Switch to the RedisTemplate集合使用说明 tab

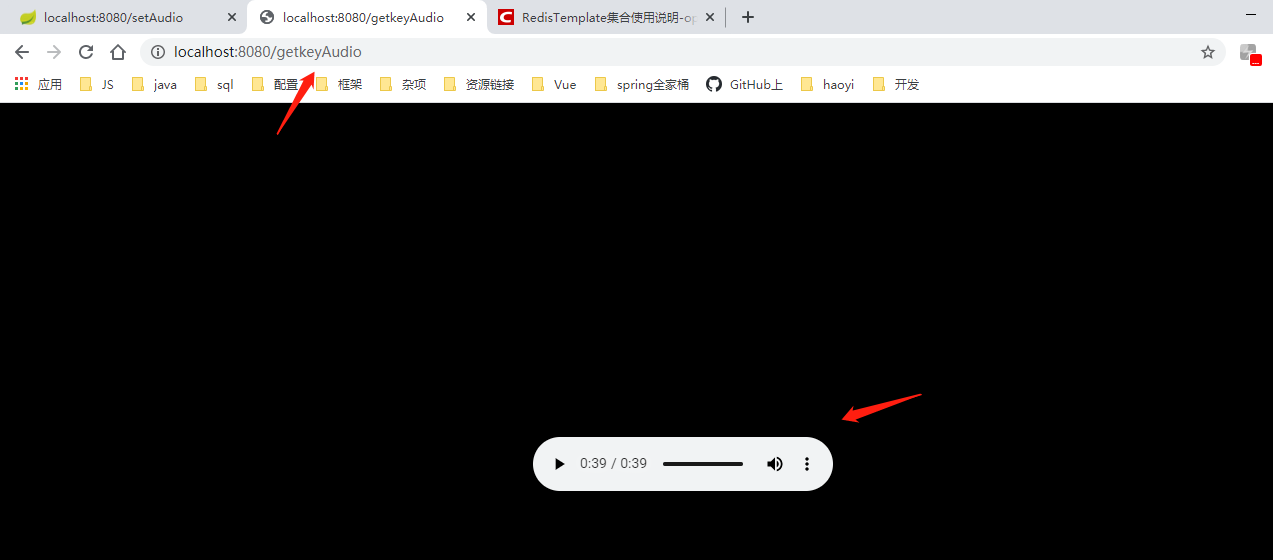(x=607, y=17)
